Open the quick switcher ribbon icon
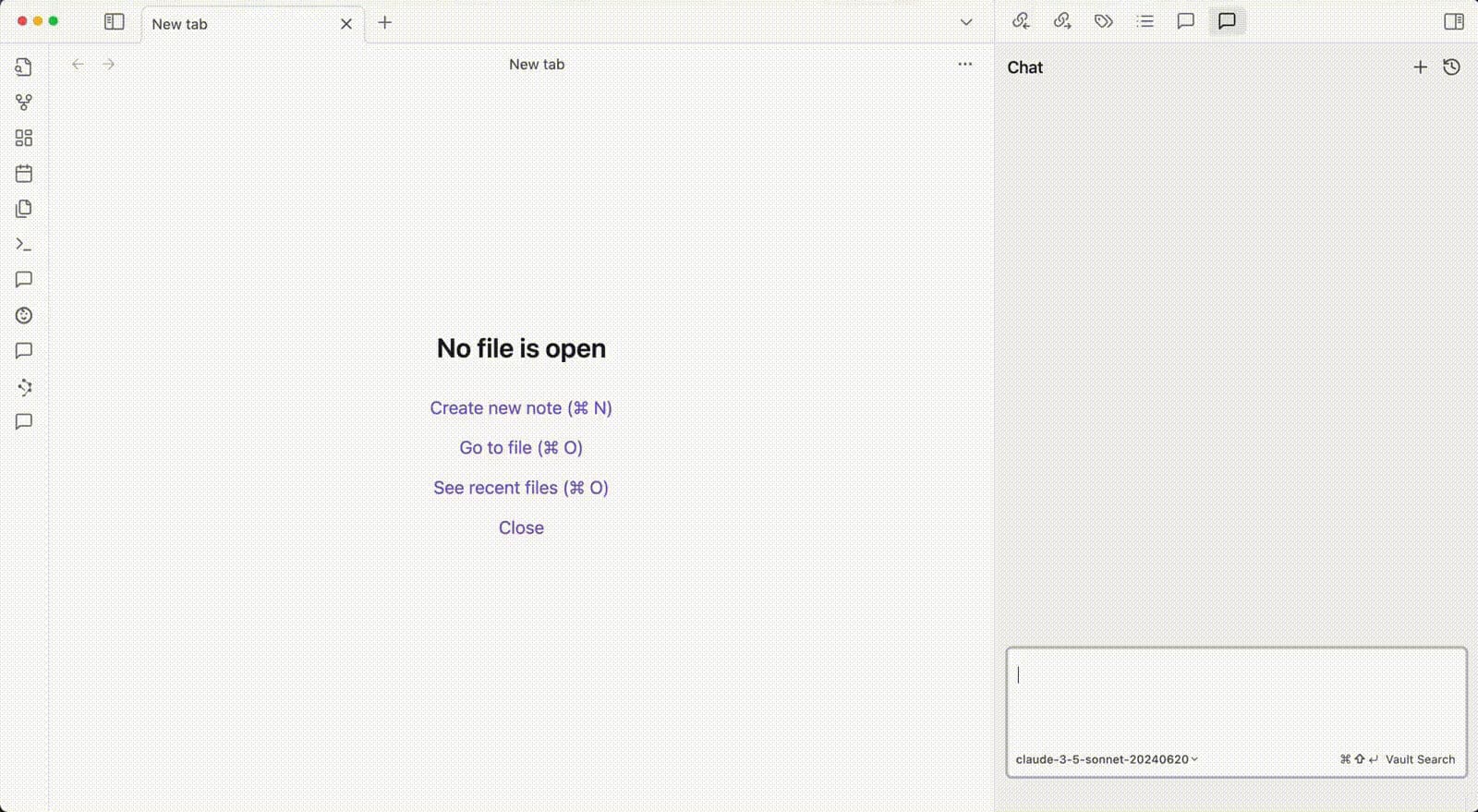This screenshot has height=812, width=1478. 24,67
